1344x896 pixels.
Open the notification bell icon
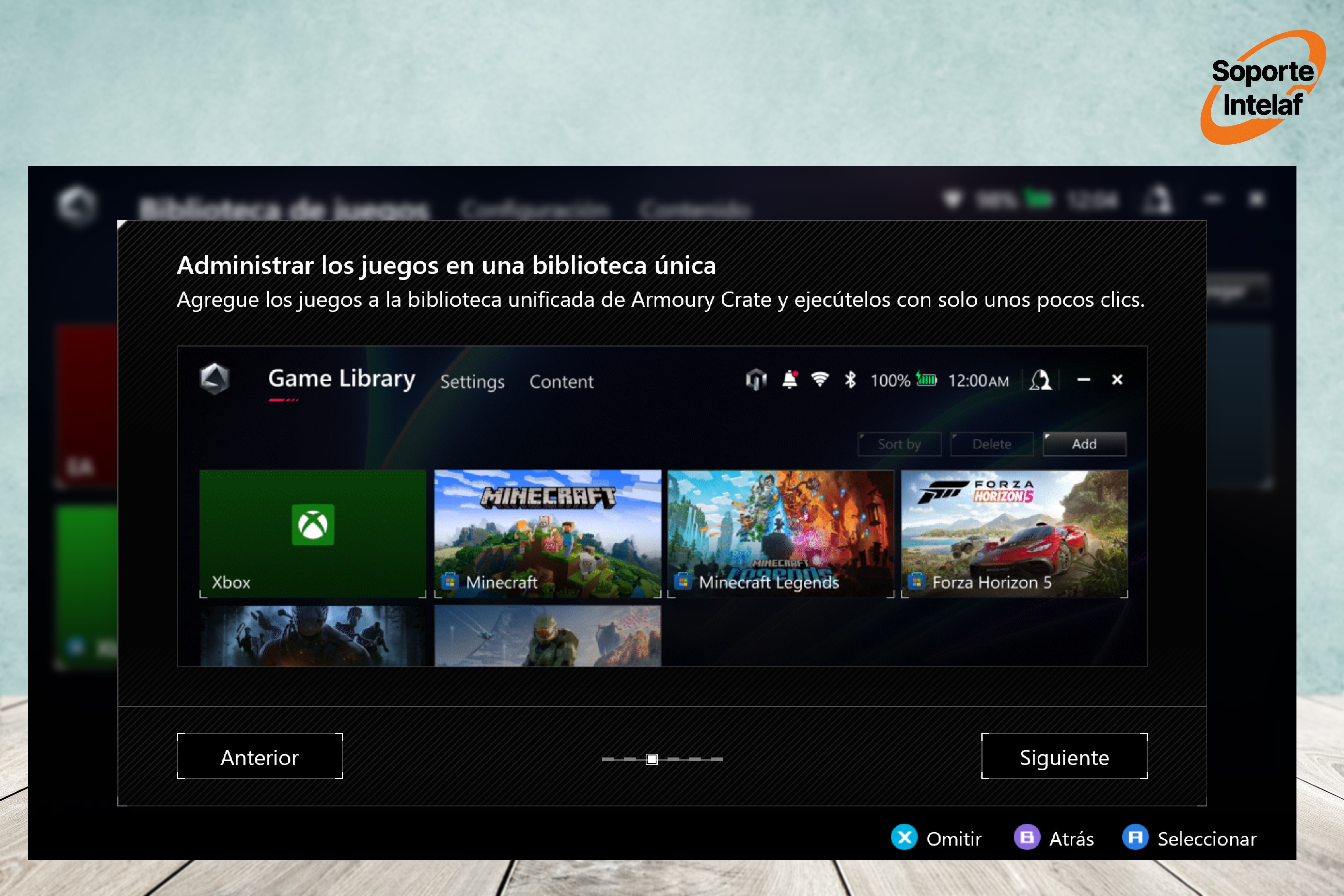click(789, 379)
